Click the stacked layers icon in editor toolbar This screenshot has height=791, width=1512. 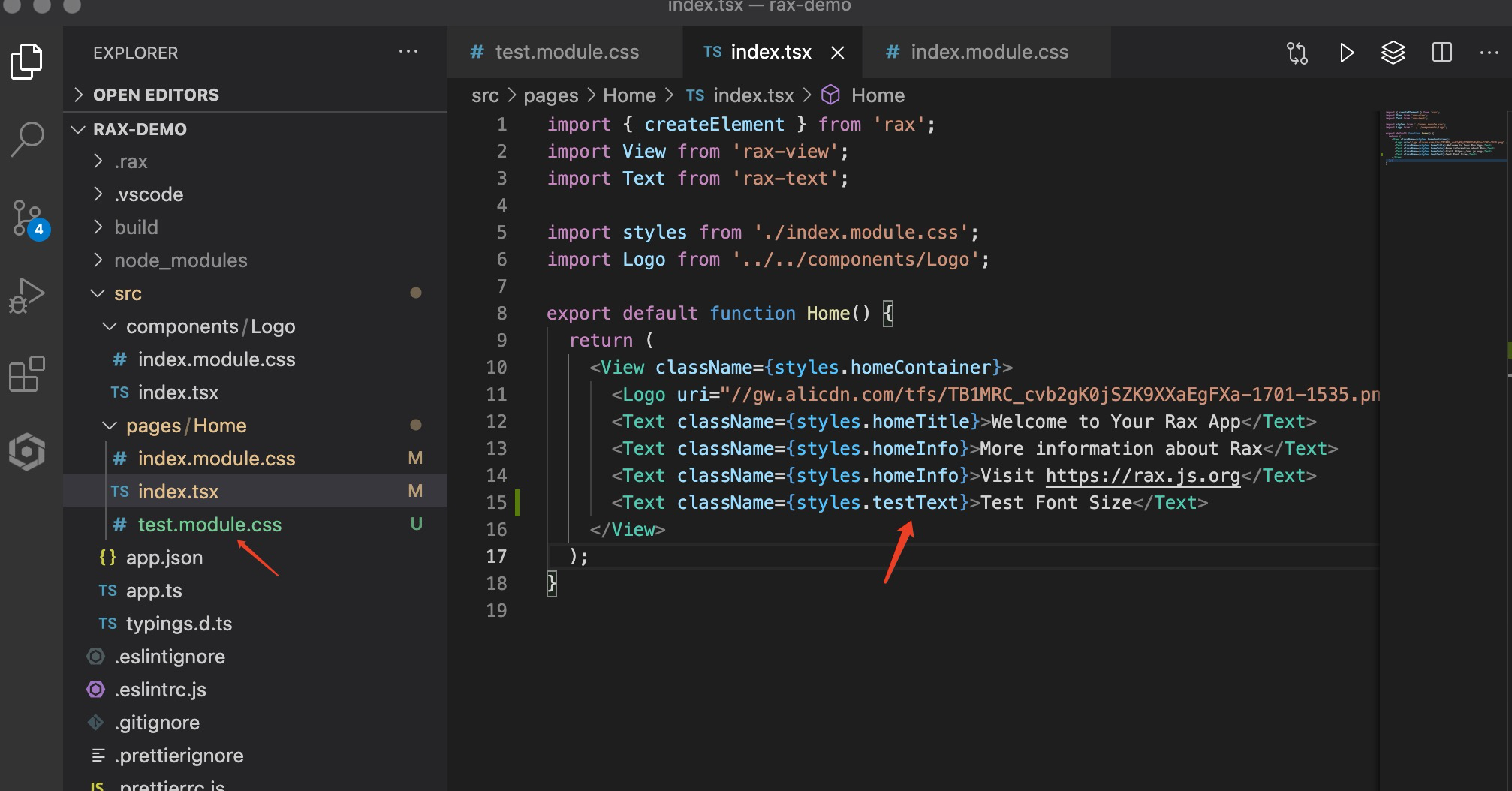pyautogui.click(x=1393, y=53)
